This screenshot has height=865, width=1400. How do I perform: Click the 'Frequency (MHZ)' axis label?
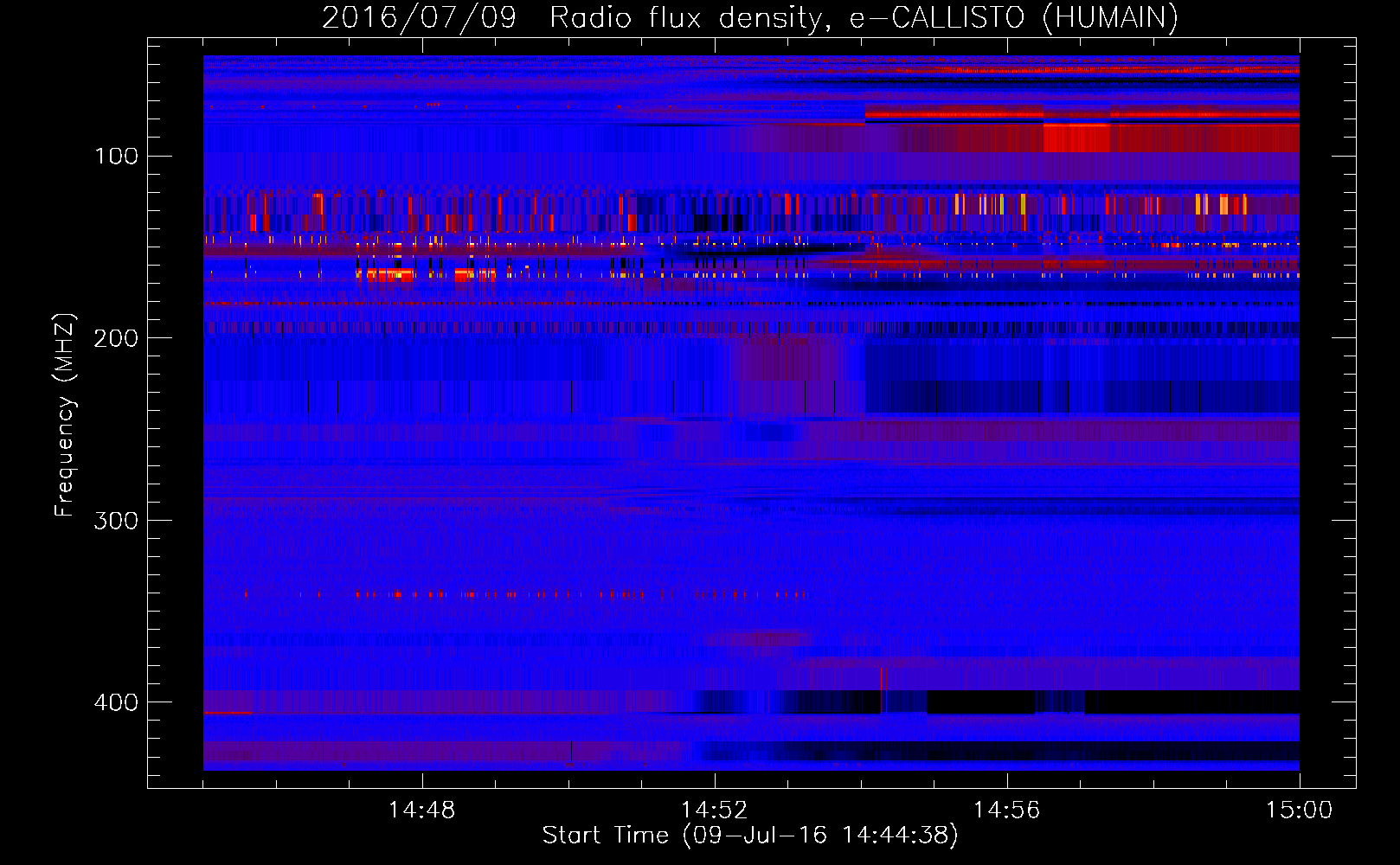click(65, 415)
